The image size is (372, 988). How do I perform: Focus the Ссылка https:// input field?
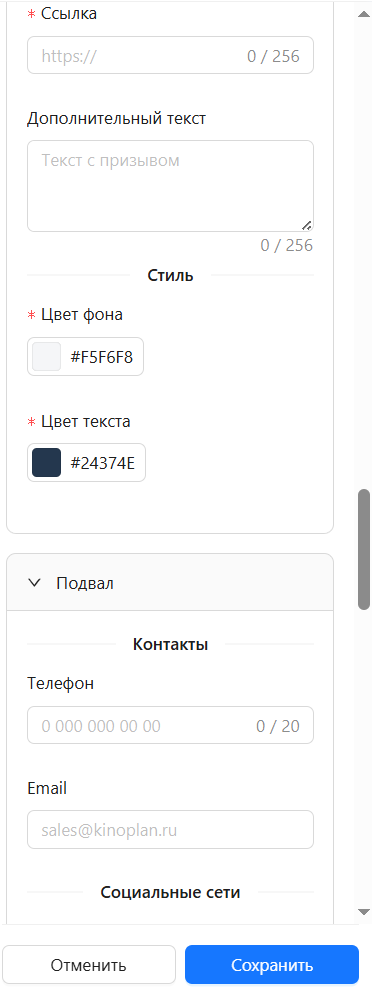pos(170,55)
